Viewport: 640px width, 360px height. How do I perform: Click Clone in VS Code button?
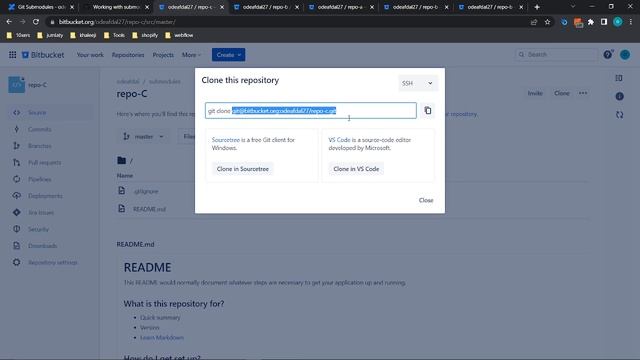pyautogui.click(x=356, y=169)
